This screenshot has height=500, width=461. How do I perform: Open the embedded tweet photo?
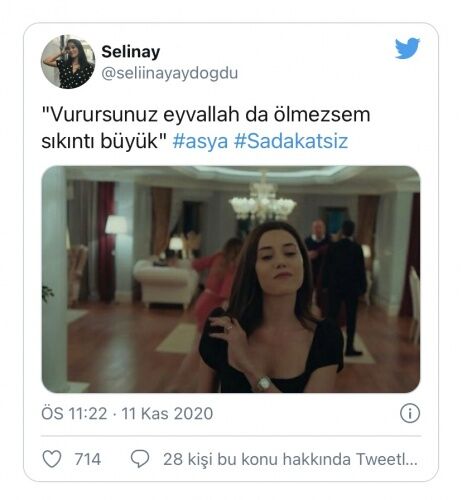[x=231, y=279]
